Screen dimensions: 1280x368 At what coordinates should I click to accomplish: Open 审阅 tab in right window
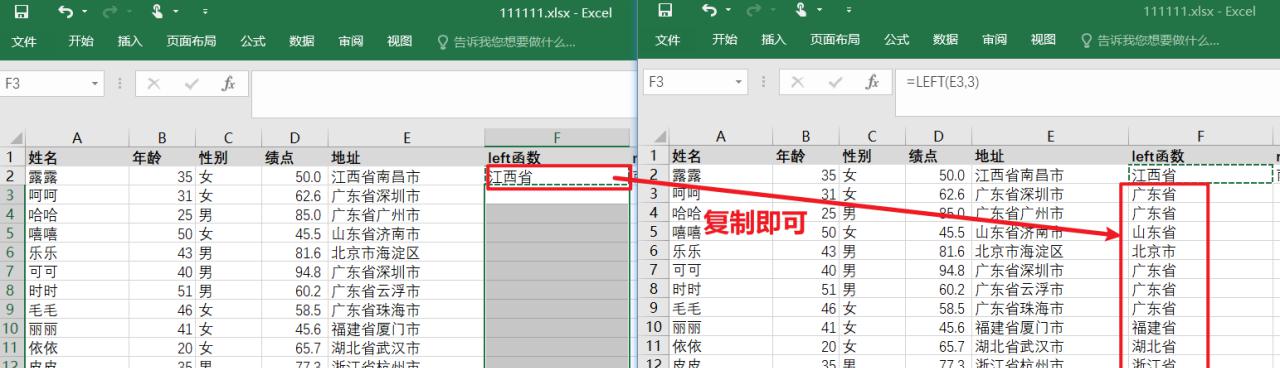pos(995,41)
